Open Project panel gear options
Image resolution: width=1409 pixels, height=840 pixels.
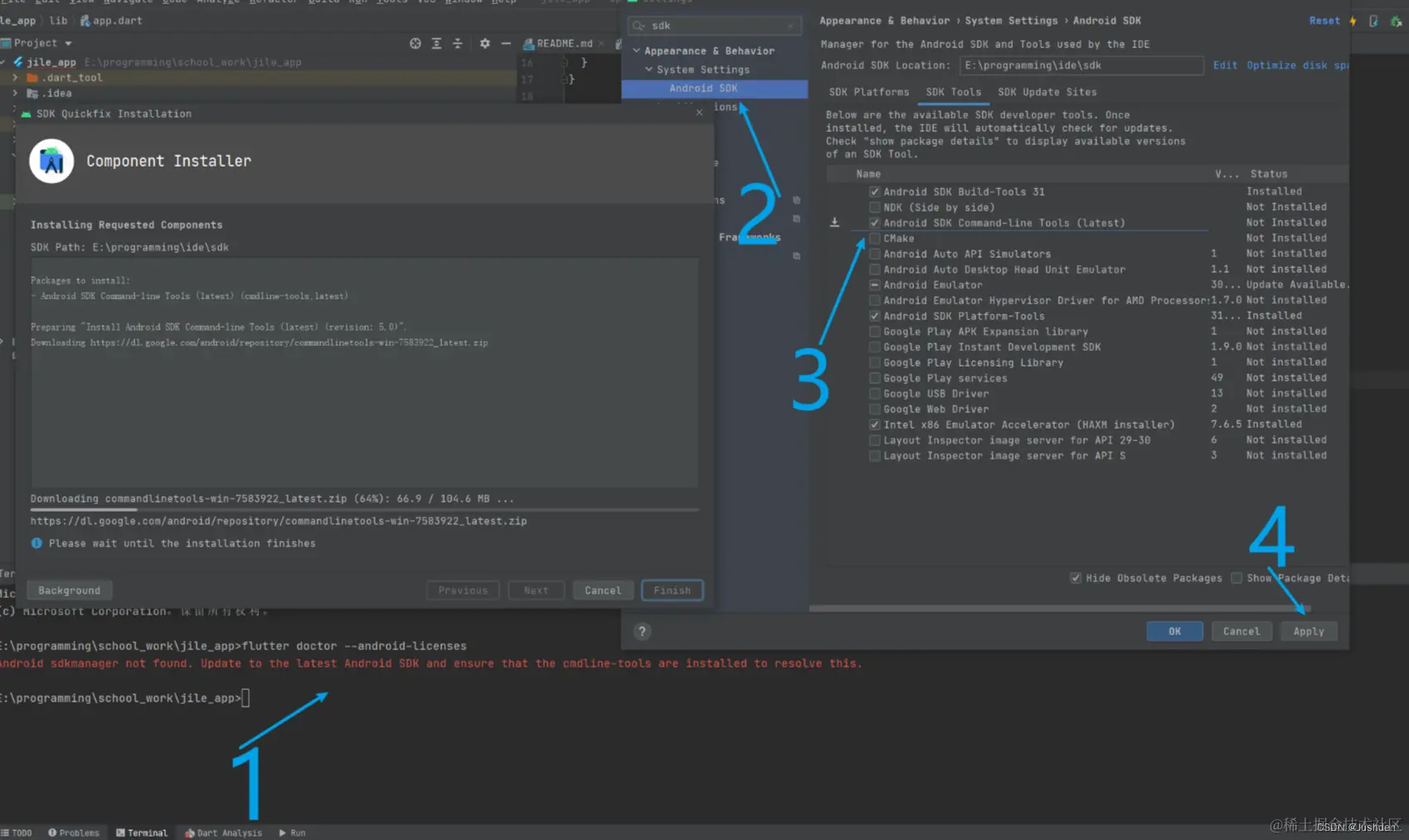484,43
